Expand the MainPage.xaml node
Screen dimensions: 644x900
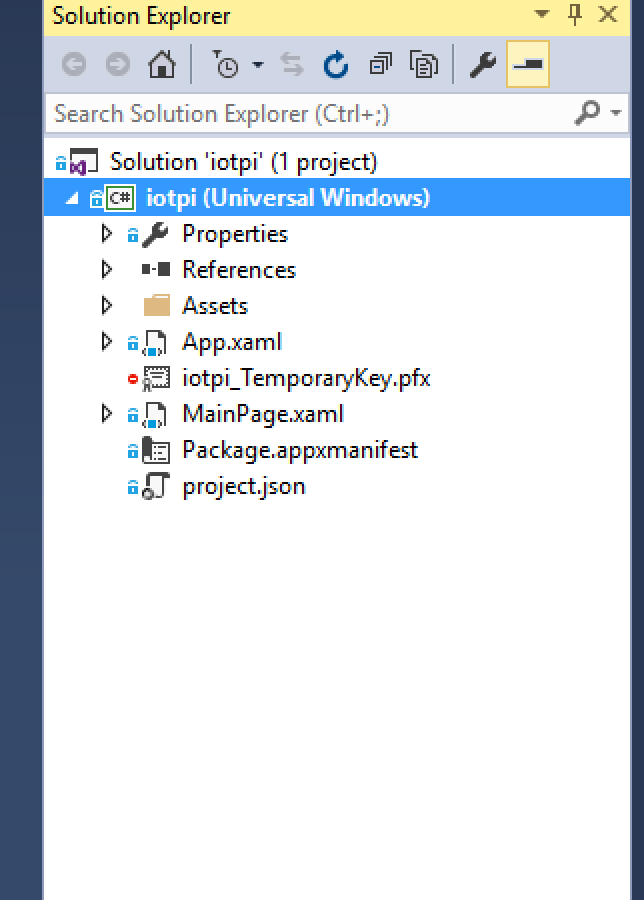coord(108,414)
